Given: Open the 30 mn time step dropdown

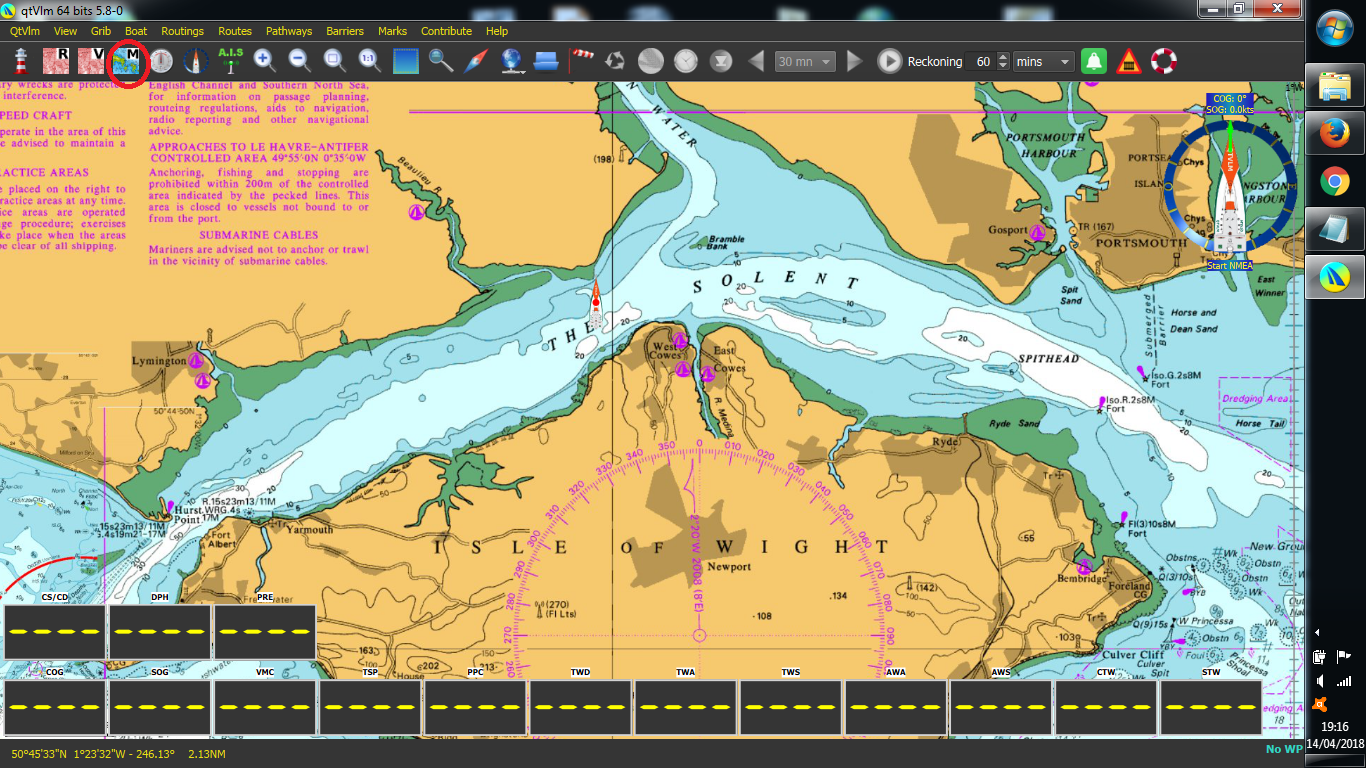Looking at the screenshot, I should 806,62.
